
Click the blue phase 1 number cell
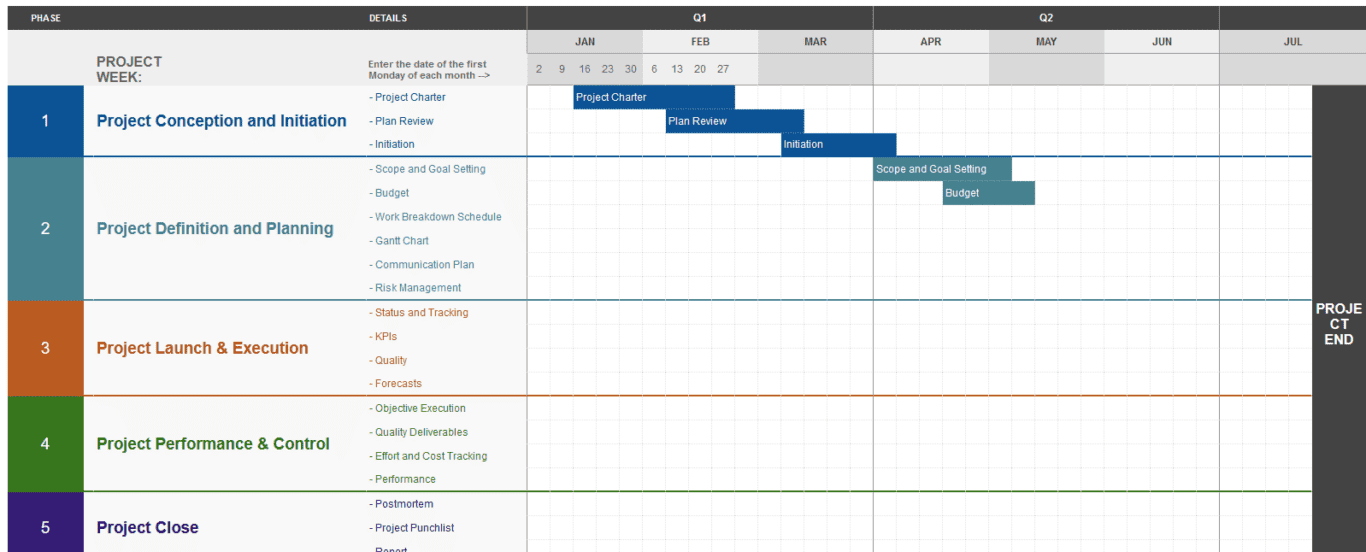[x=45, y=121]
